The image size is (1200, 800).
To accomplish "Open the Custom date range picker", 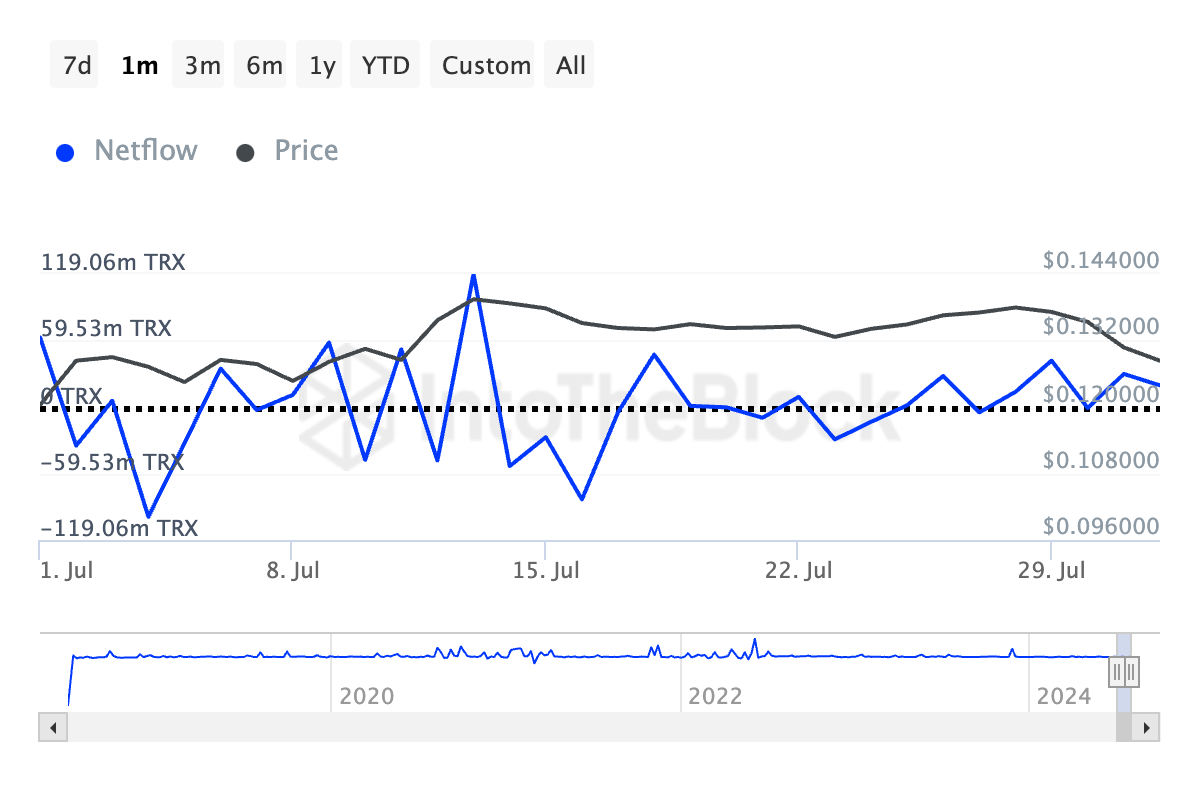I will (486, 66).
